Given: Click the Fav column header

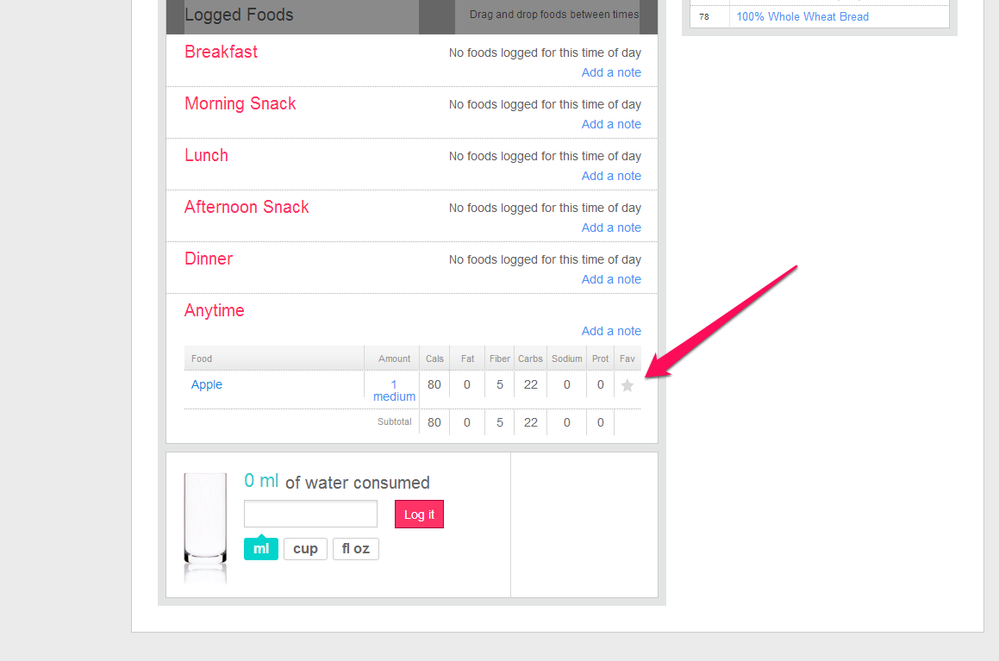Looking at the screenshot, I should pyautogui.click(x=628, y=359).
